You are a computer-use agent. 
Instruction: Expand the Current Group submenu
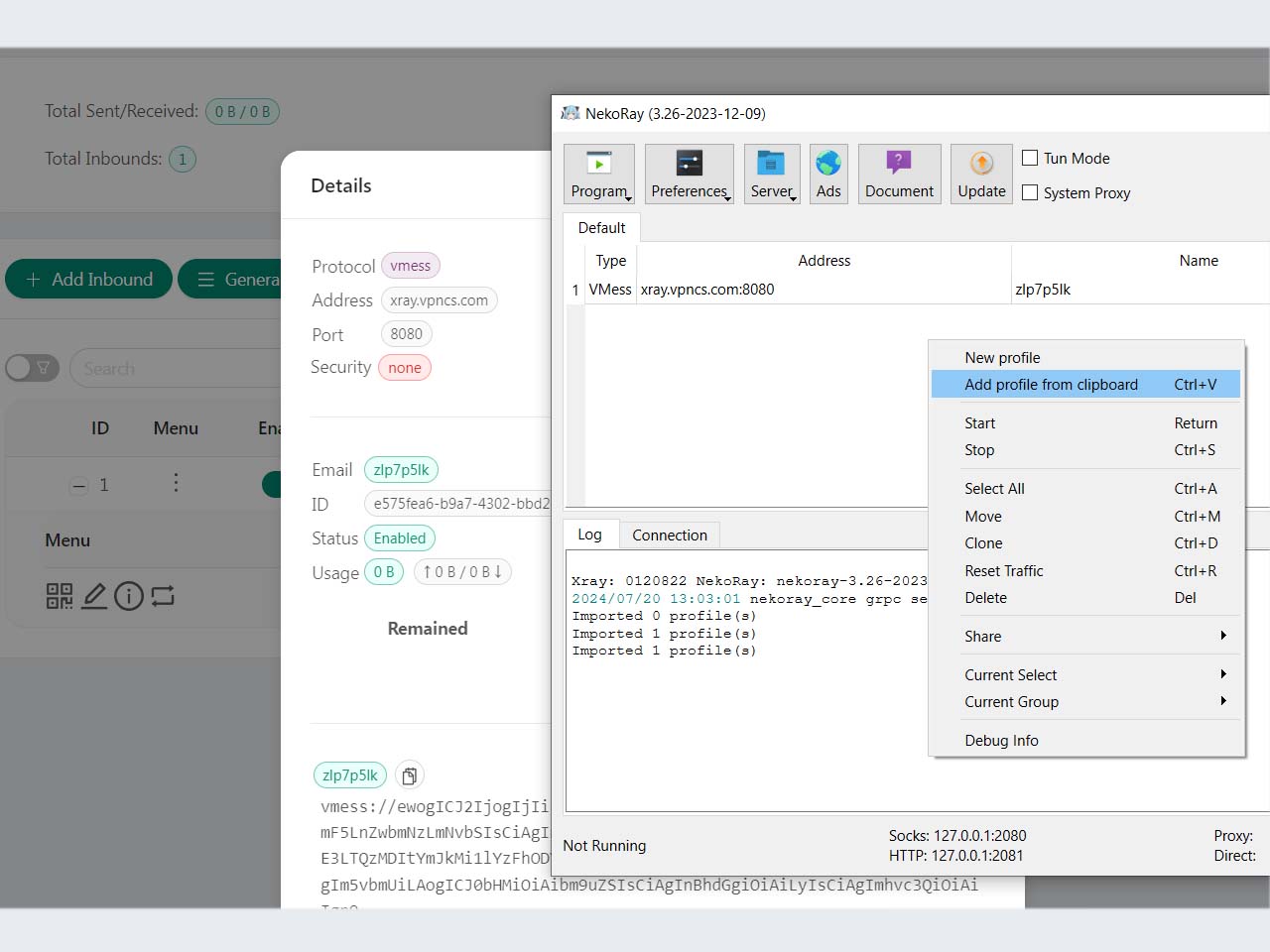[1086, 702]
